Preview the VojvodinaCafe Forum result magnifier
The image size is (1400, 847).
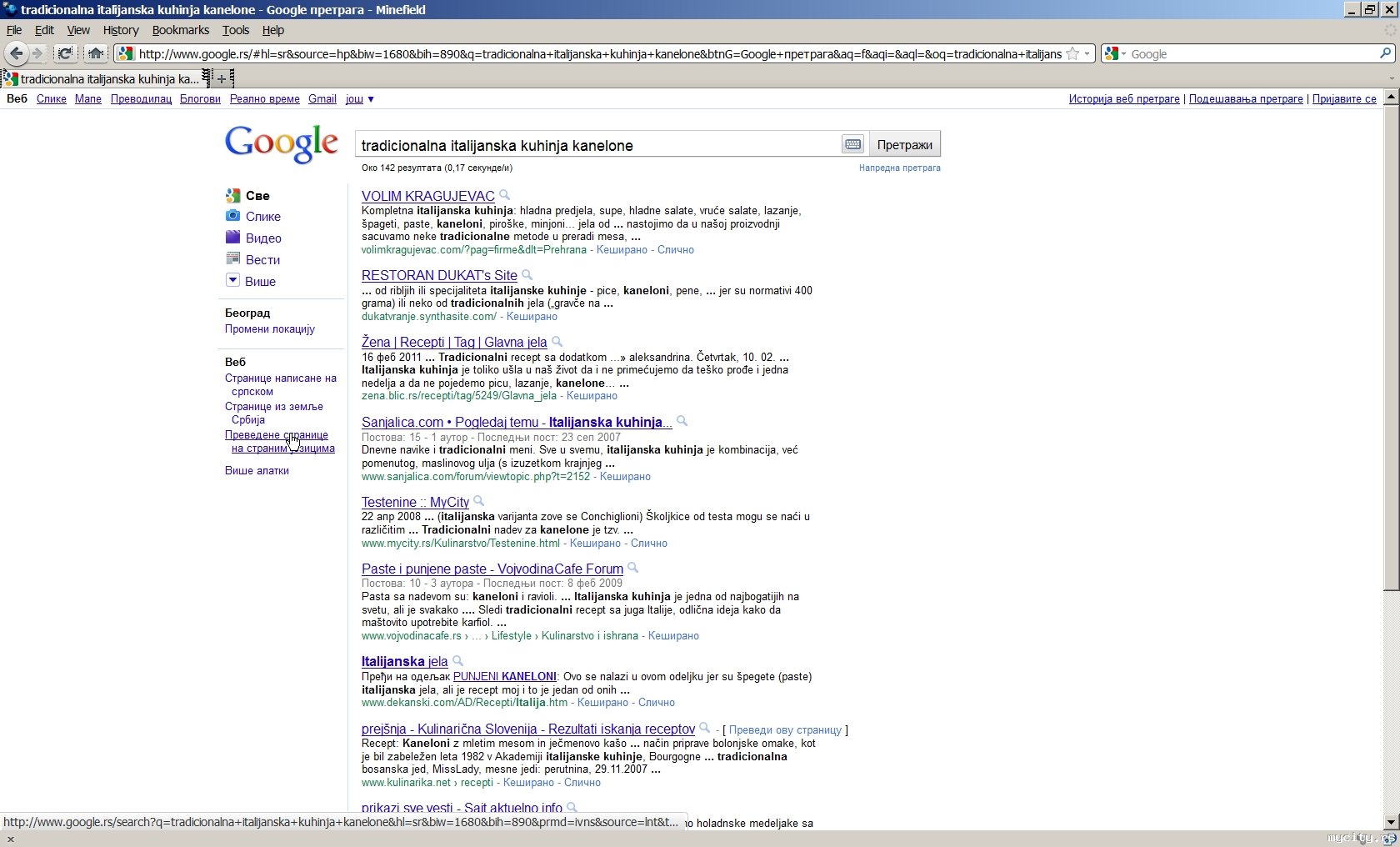[632, 568]
